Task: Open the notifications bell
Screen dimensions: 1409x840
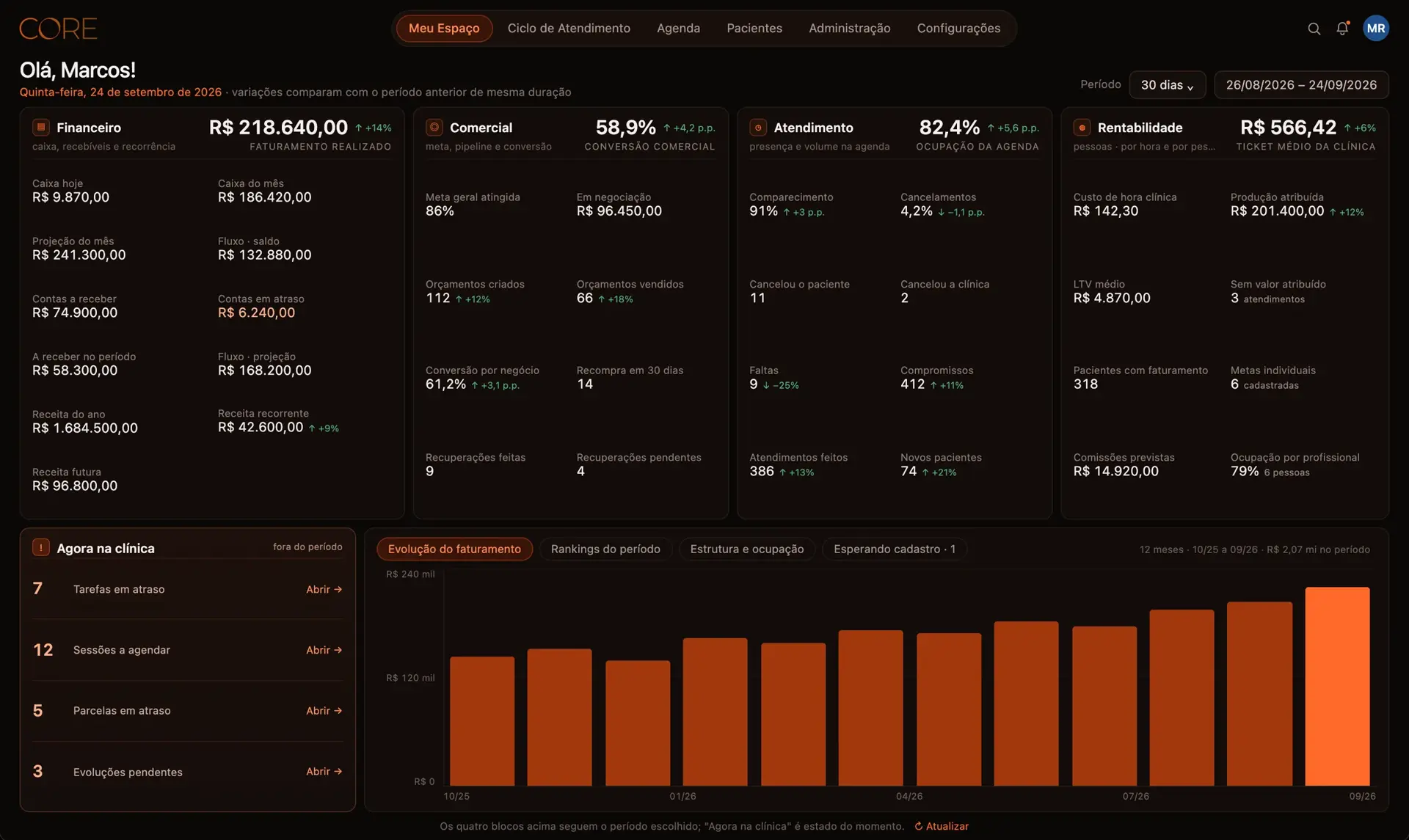Action: [x=1342, y=29]
